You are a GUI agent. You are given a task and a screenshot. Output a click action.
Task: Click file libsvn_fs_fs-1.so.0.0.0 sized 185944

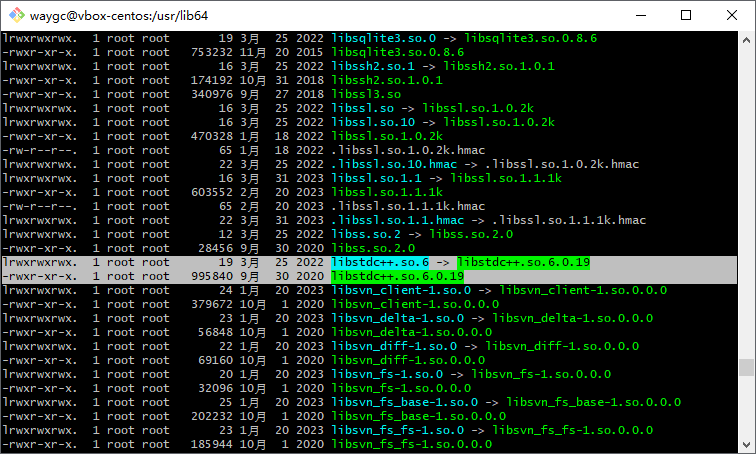[x=412, y=444]
